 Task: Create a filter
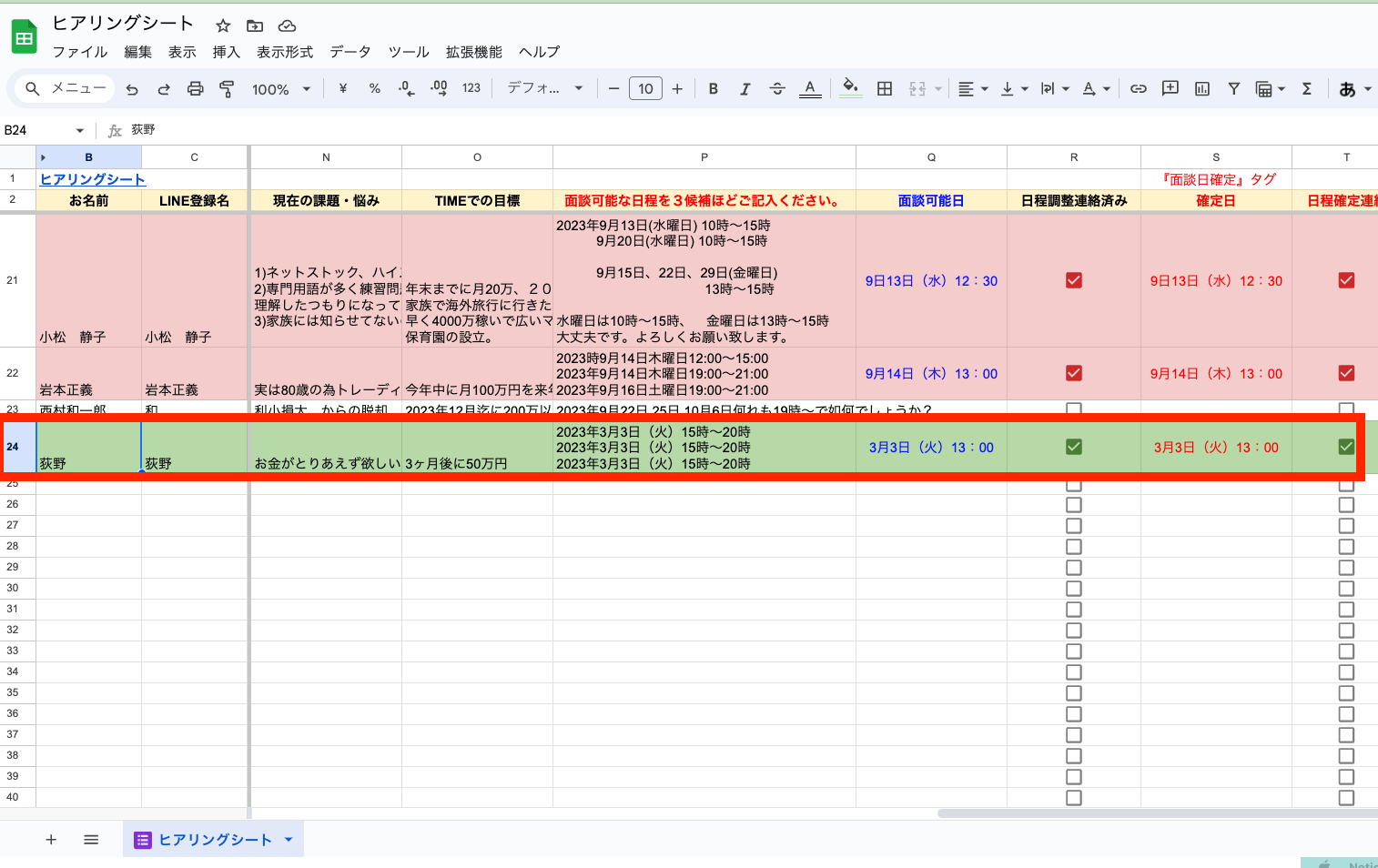pyautogui.click(x=1234, y=88)
